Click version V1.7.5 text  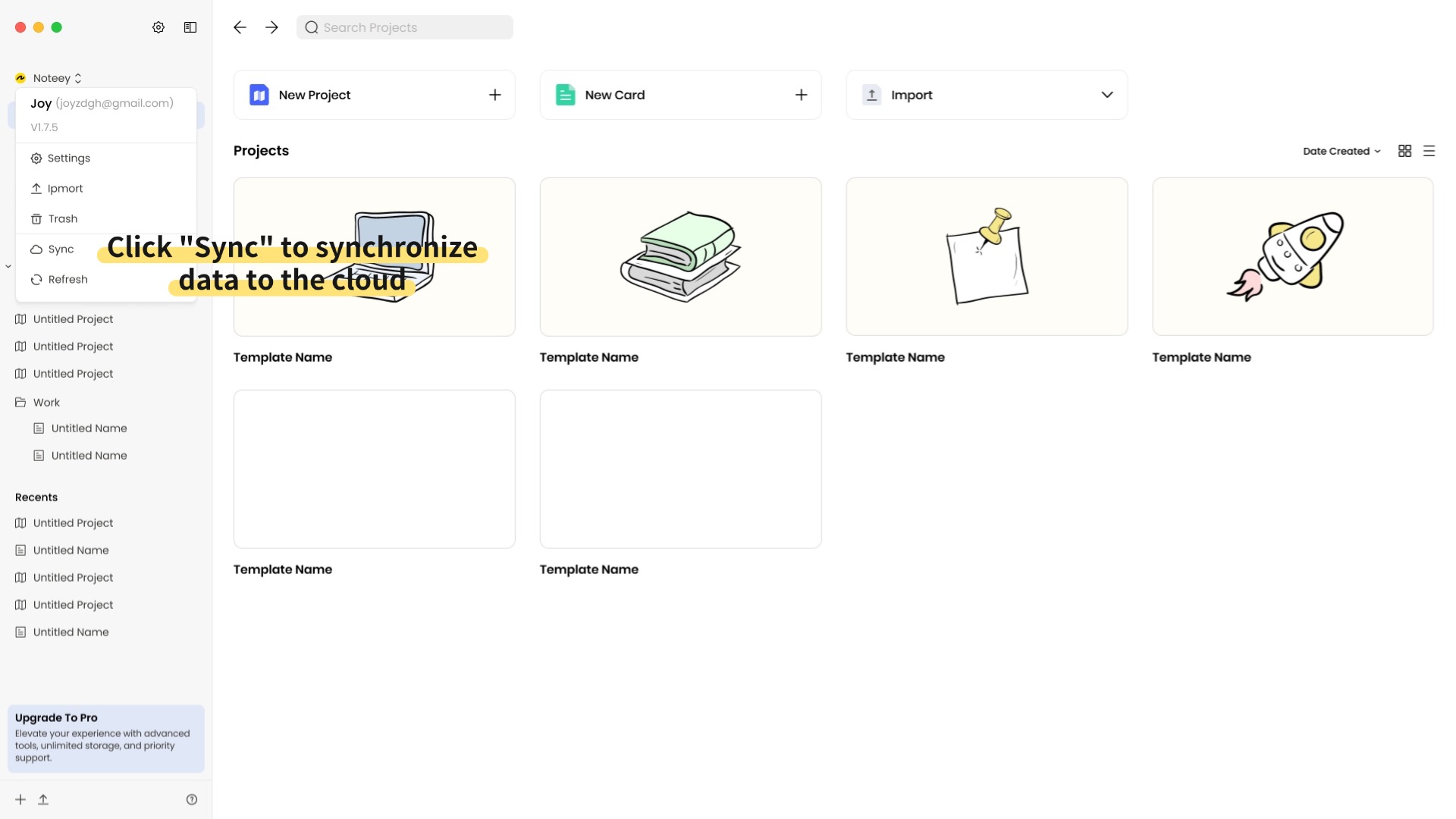[x=44, y=127]
